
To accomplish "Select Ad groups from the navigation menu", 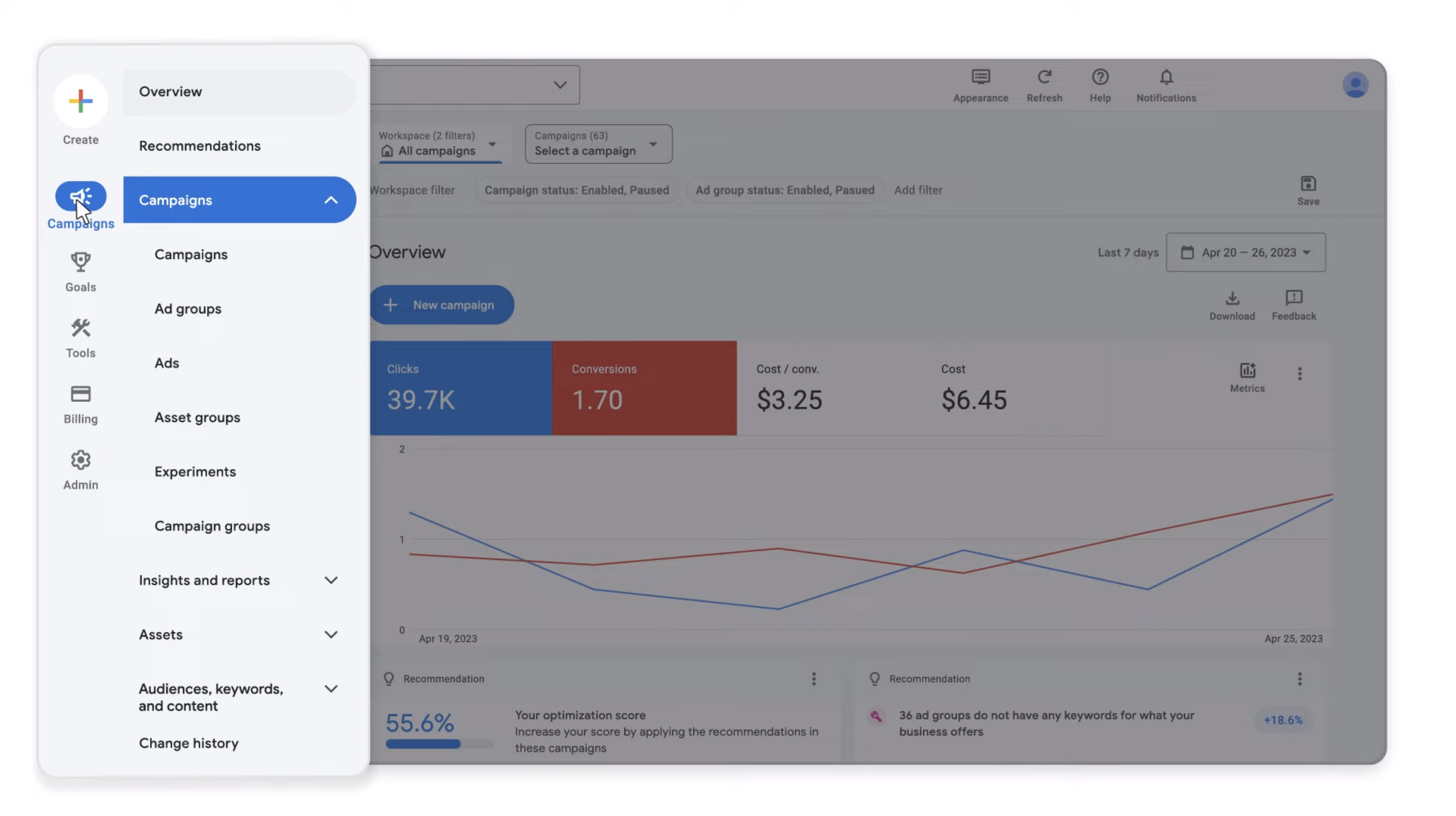I will click(188, 309).
